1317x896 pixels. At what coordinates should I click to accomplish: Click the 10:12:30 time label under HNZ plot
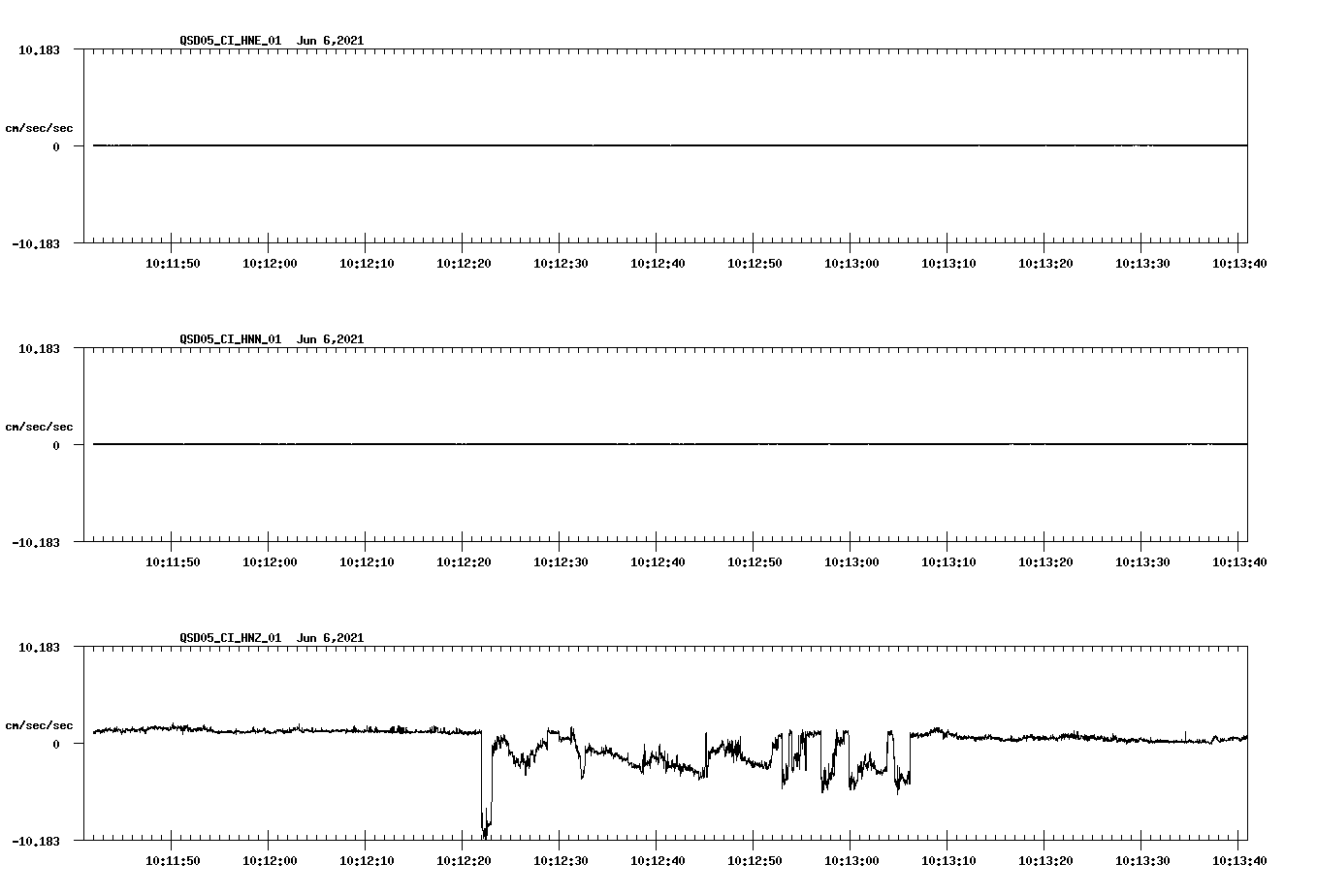pos(561,861)
